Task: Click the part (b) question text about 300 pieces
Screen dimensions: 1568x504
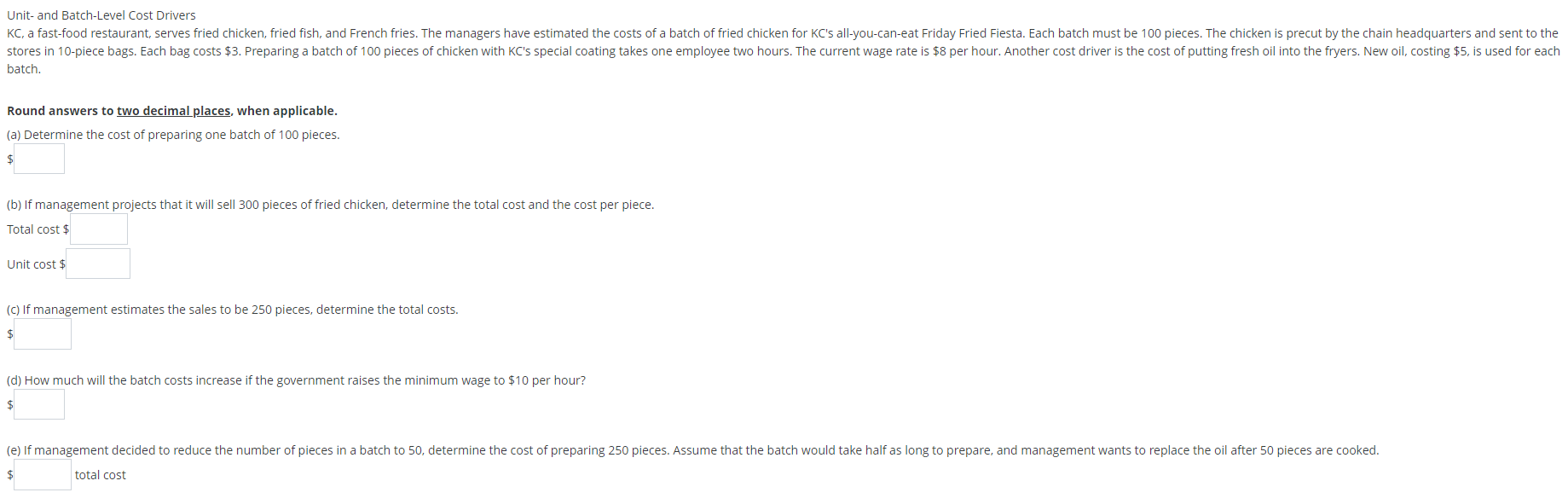Action: click(331, 204)
